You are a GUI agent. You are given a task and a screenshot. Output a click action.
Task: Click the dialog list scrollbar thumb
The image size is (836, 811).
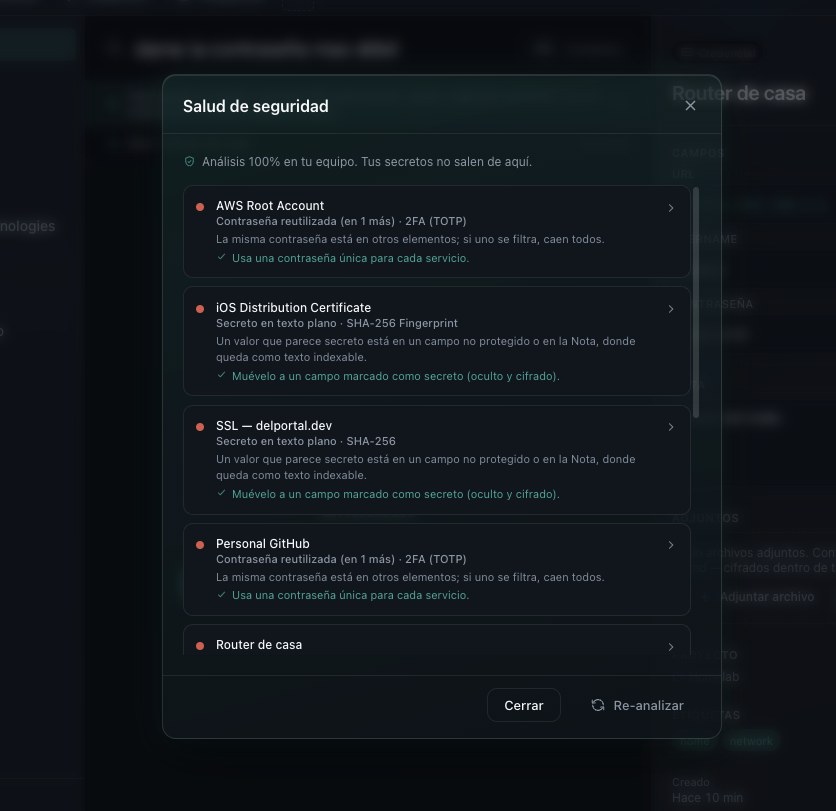pyautogui.click(x=695, y=302)
